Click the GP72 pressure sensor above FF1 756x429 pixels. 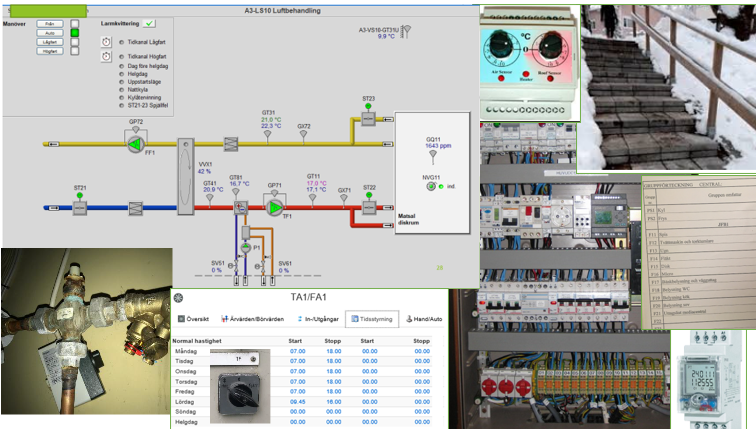click(x=136, y=129)
